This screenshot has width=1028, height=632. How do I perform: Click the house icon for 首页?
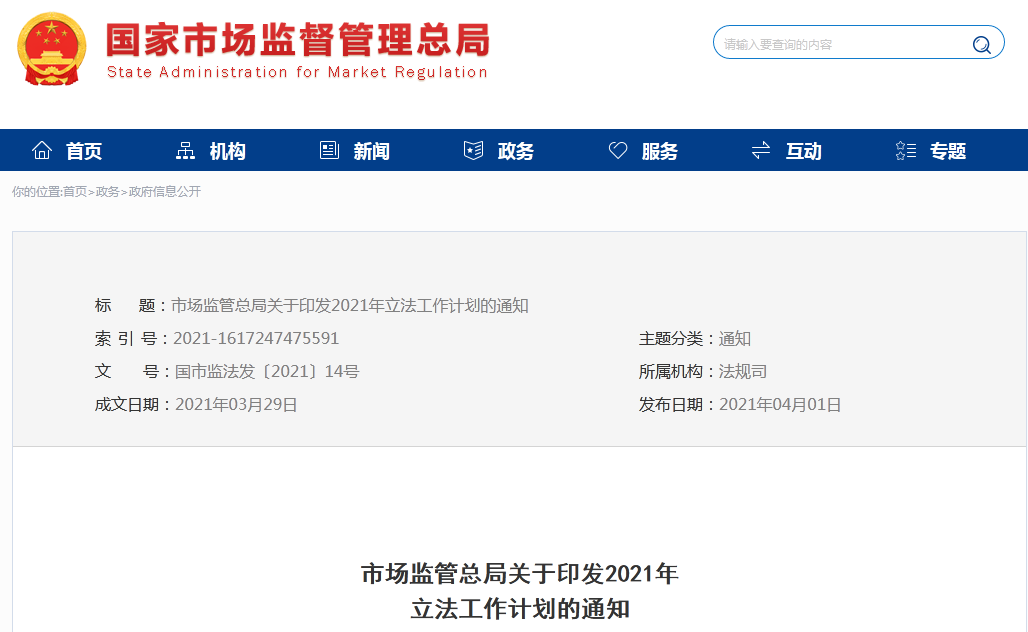[42, 151]
